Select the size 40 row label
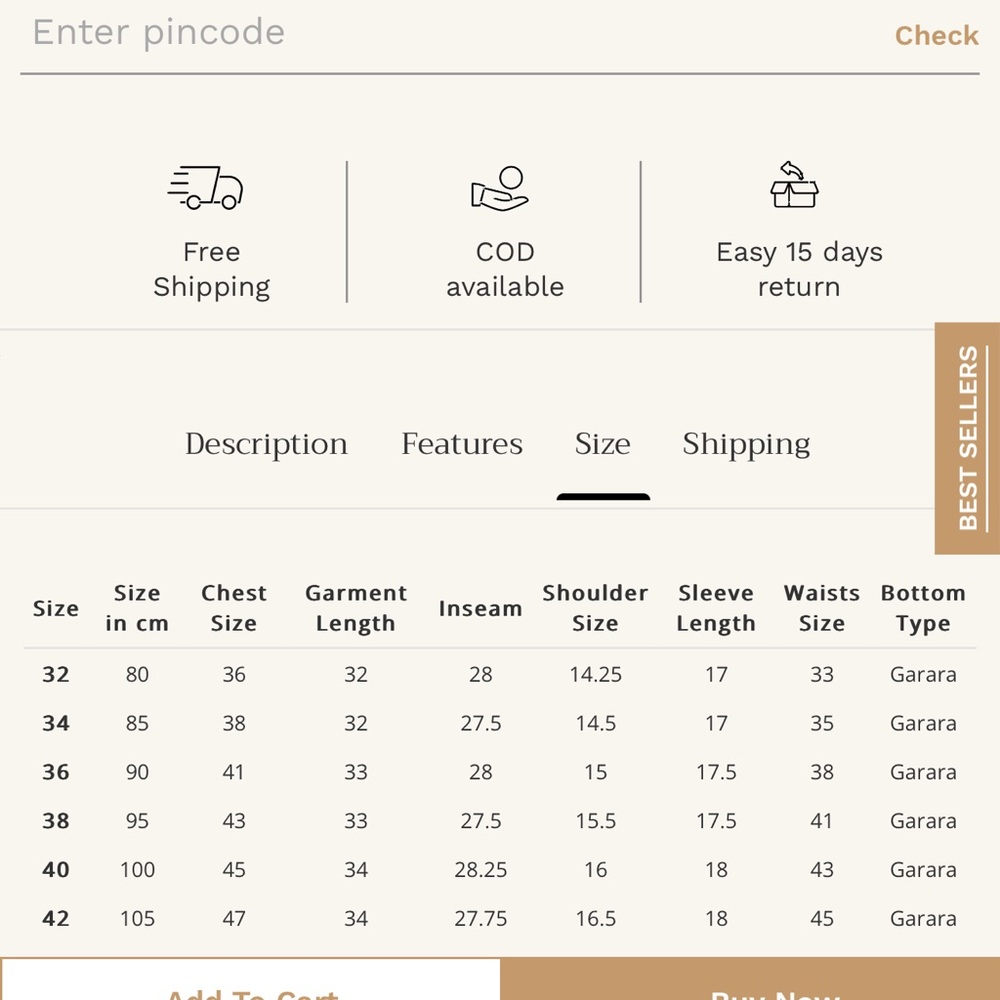 click(x=55, y=869)
